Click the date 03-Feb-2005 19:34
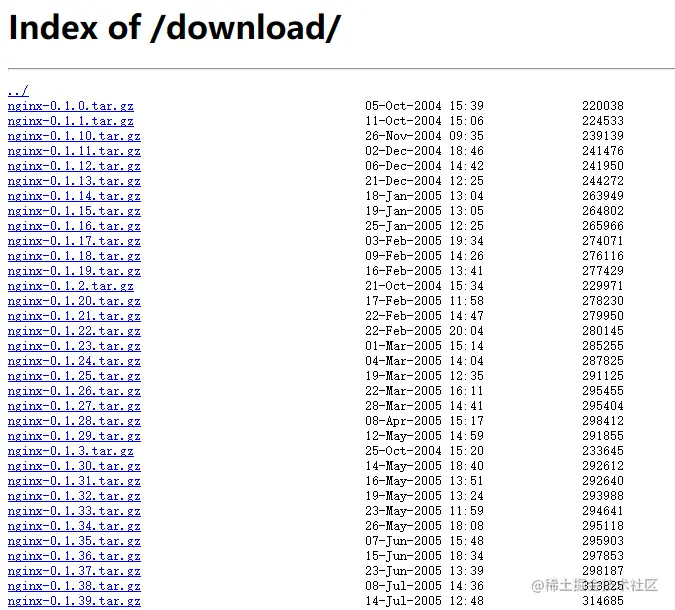 pos(424,241)
